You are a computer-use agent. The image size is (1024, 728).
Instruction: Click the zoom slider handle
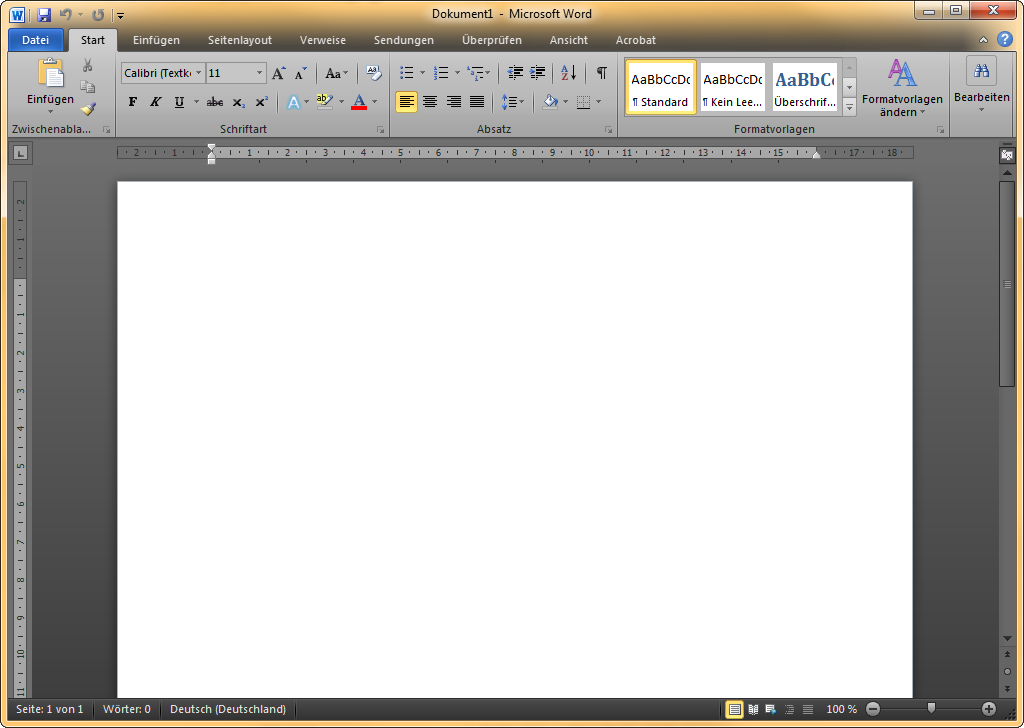coord(931,709)
